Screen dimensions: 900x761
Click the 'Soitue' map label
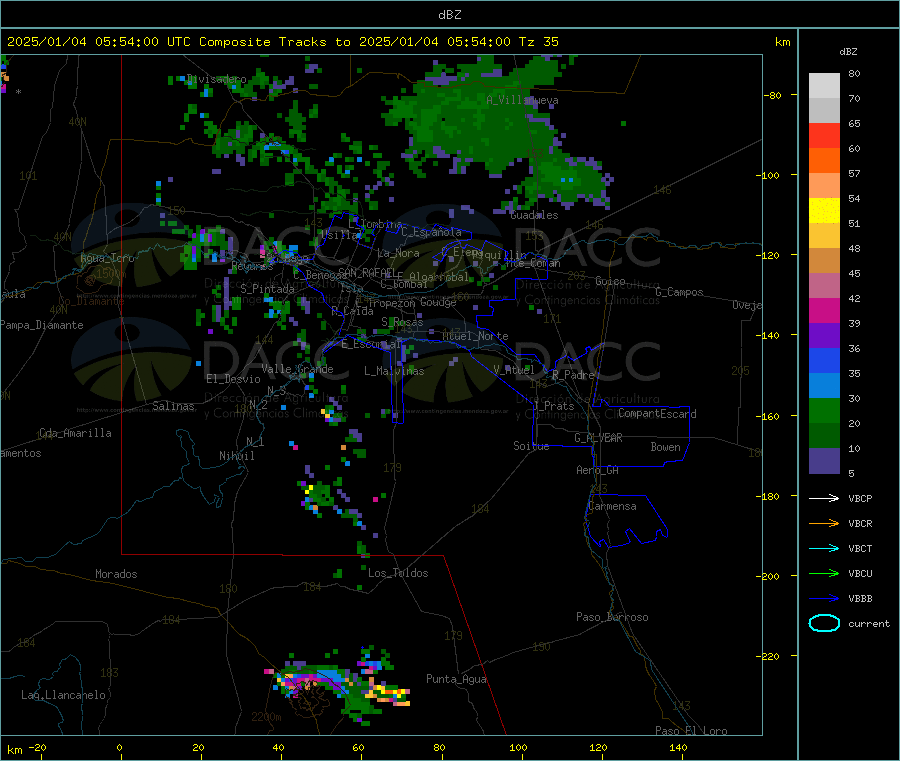pos(531,446)
